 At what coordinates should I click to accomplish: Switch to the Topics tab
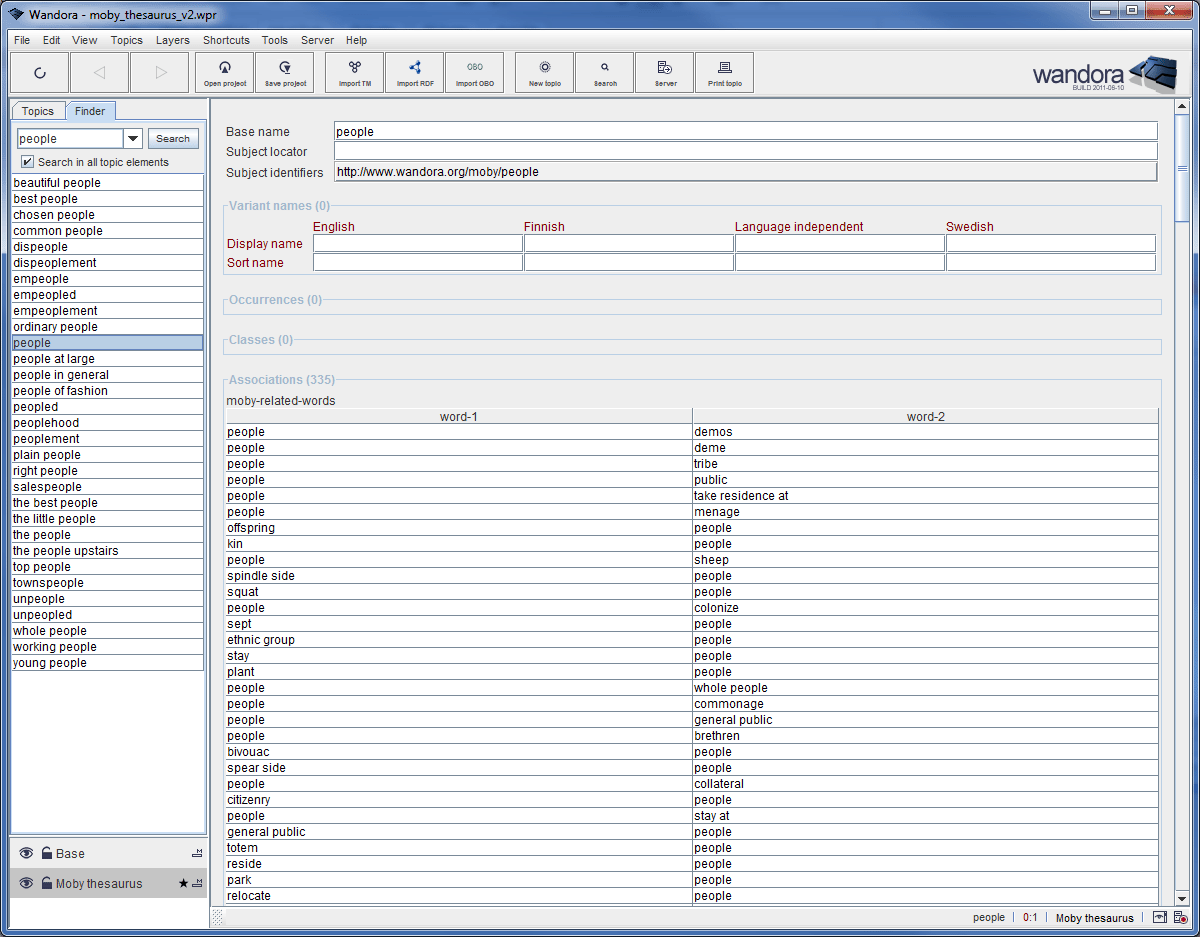38,111
